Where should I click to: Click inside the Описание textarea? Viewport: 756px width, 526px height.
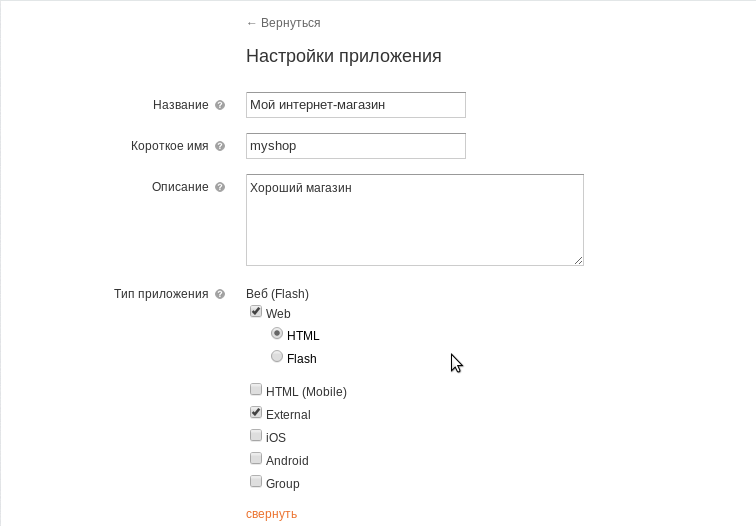(414, 220)
